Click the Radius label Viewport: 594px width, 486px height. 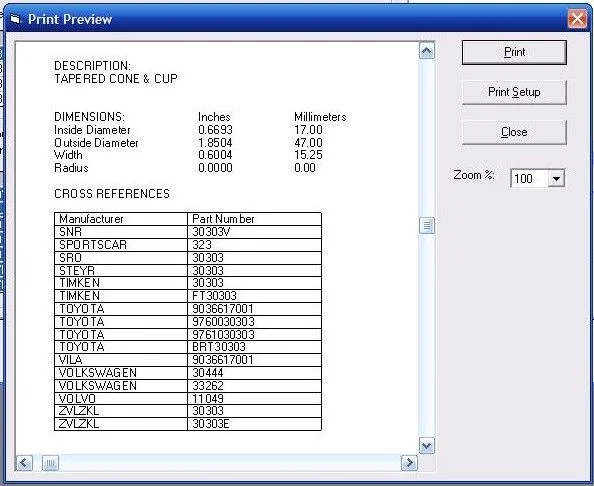point(71,168)
